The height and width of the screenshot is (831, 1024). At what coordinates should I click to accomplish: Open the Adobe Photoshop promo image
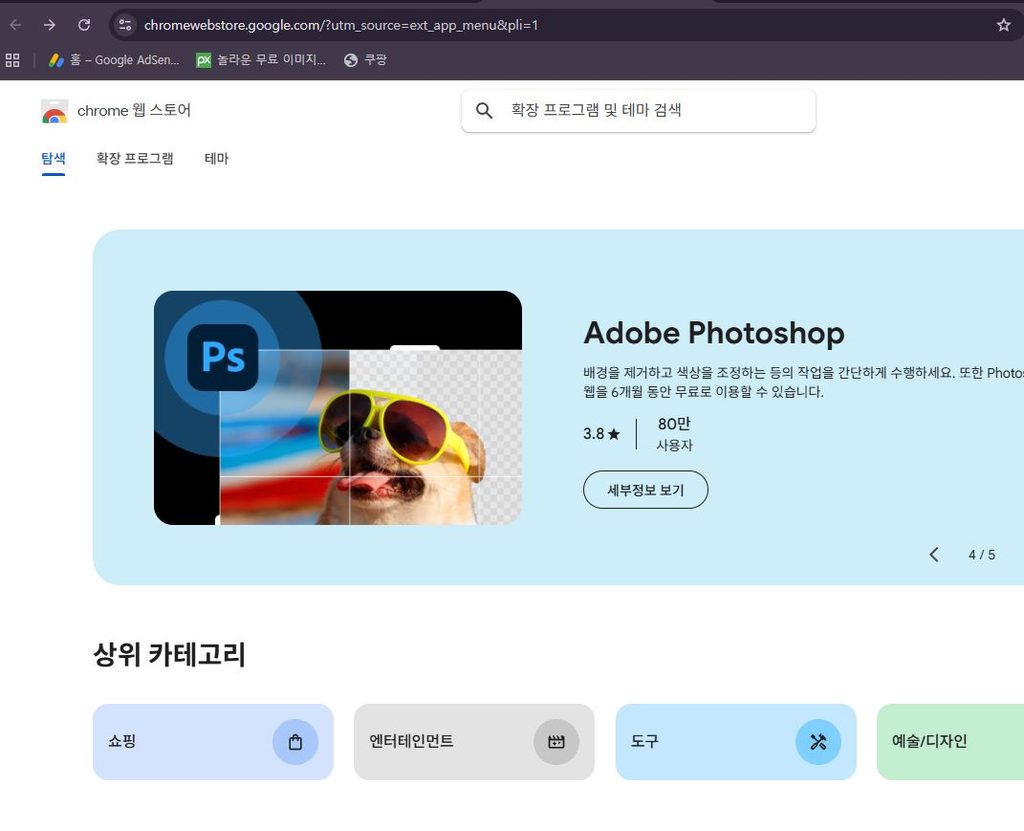click(338, 408)
